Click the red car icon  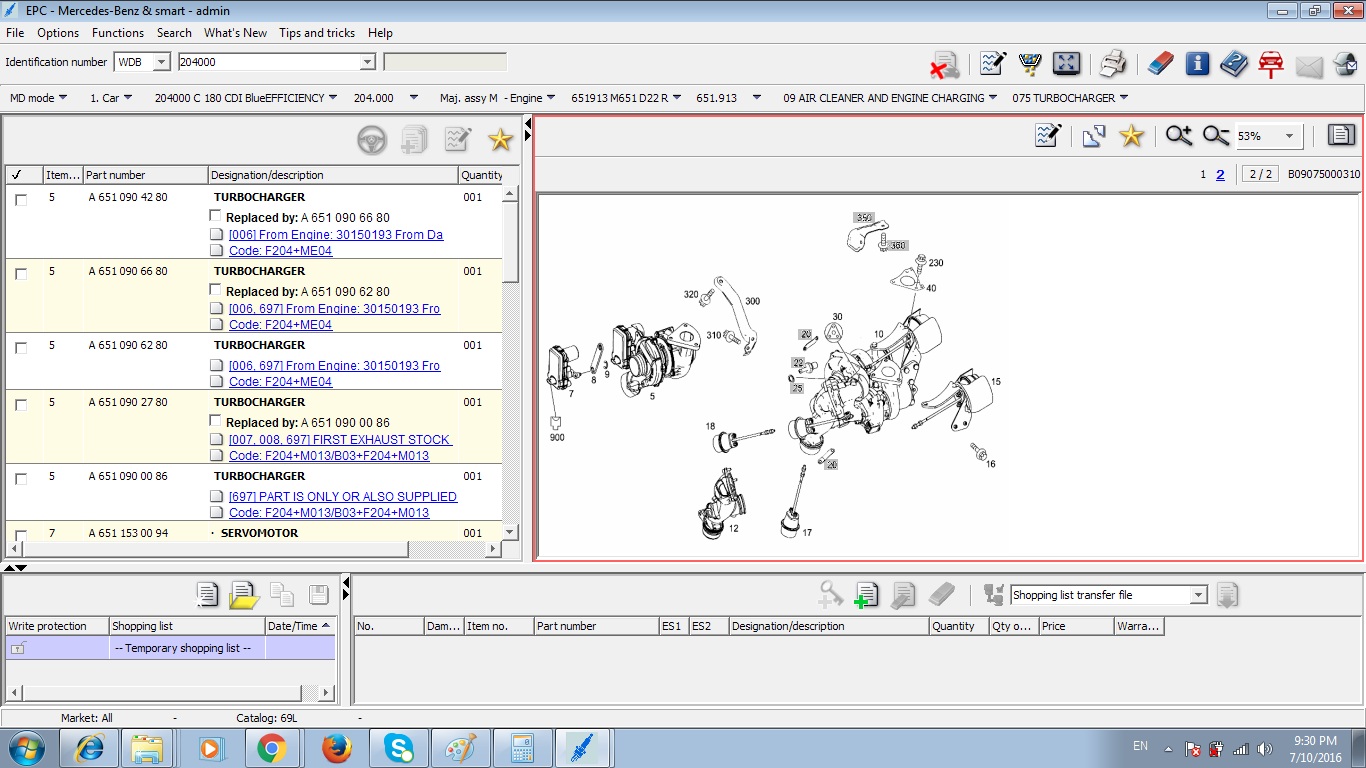tap(1271, 64)
